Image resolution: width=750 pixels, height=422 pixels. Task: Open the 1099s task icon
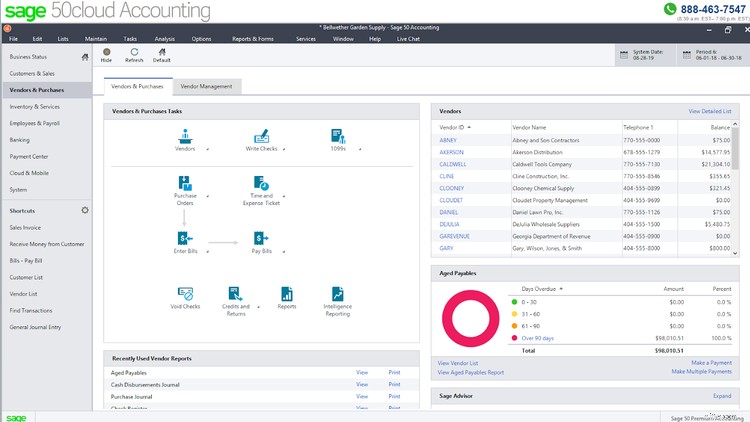tap(338, 136)
